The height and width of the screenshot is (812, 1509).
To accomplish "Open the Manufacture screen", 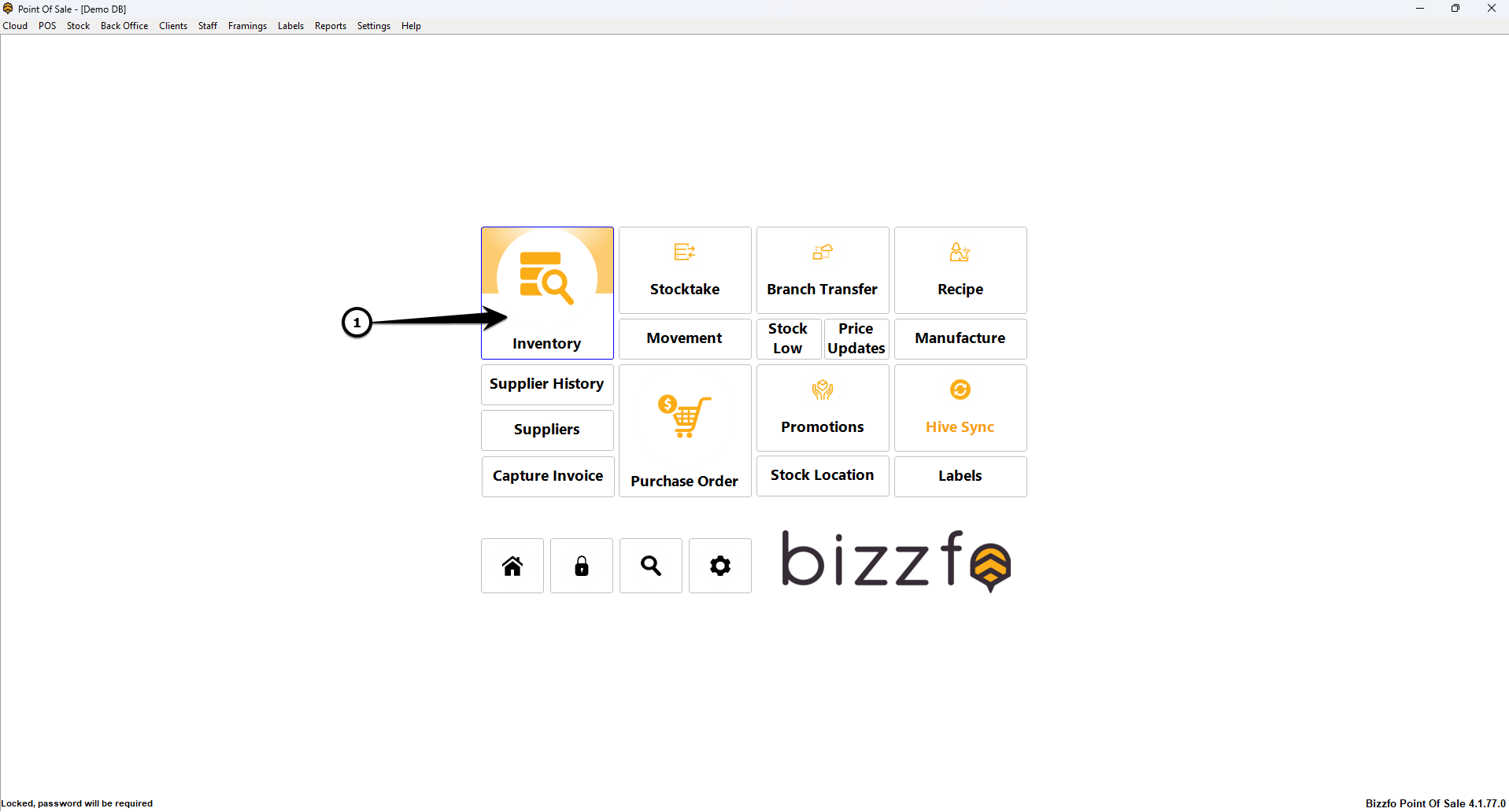I will [960, 338].
